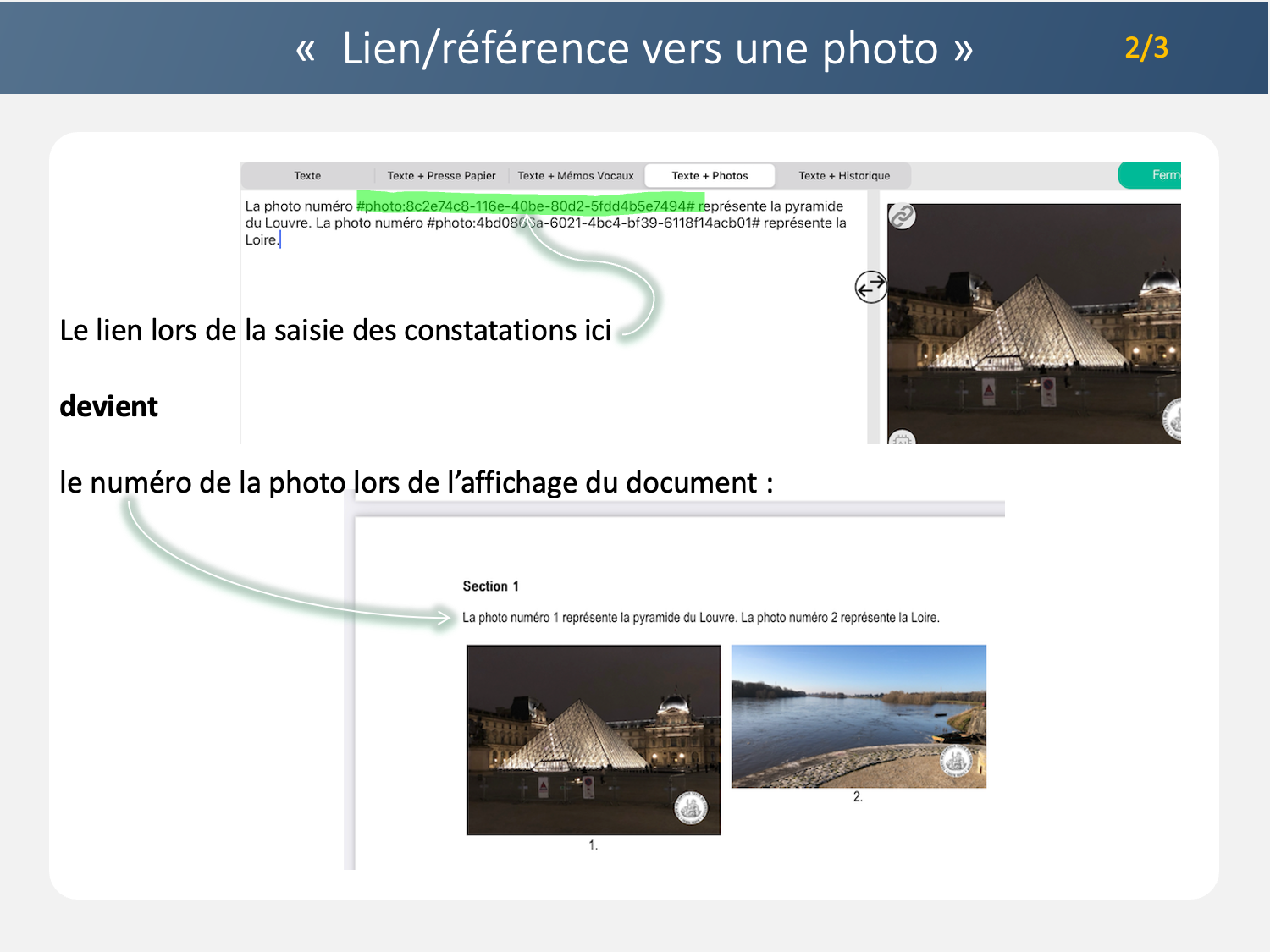
Task: Switch to the Texte + Historique tab
Action: pyautogui.click(x=844, y=176)
